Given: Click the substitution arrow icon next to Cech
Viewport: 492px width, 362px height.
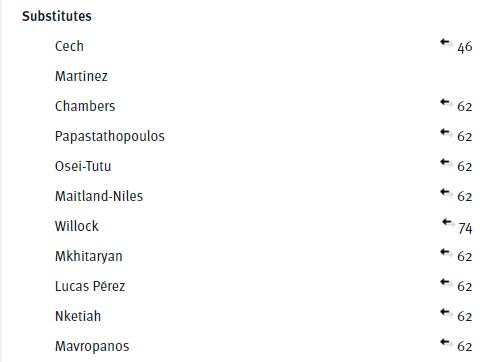Looking at the screenshot, I should click(445, 42).
